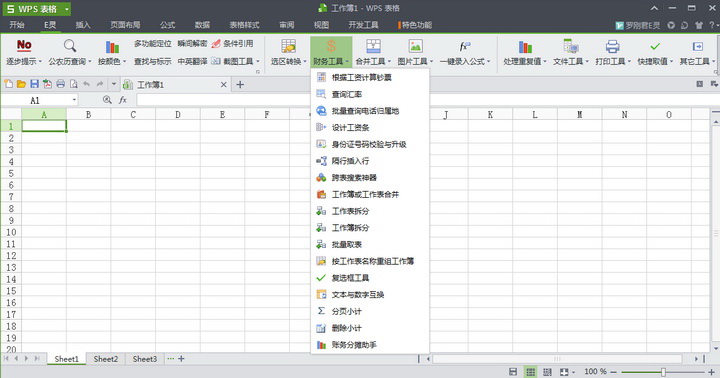Click the 图片工具 picture icon
Image resolution: width=720 pixels, height=378 pixels.
(x=416, y=46)
